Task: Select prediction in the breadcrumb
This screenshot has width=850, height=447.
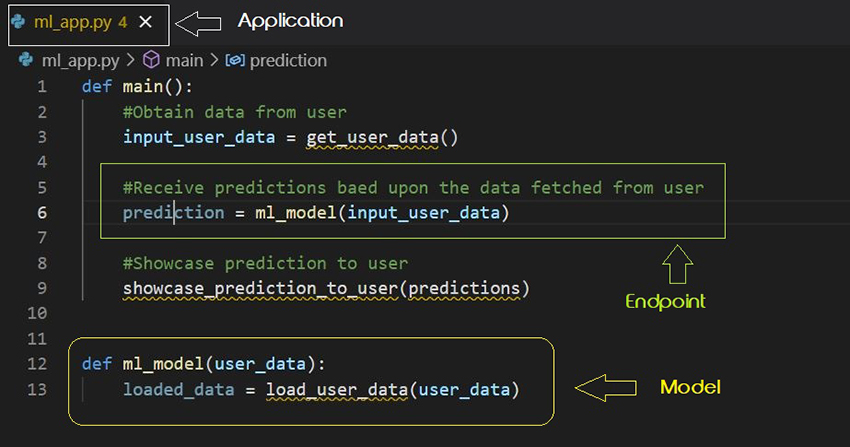Action: click(x=288, y=60)
